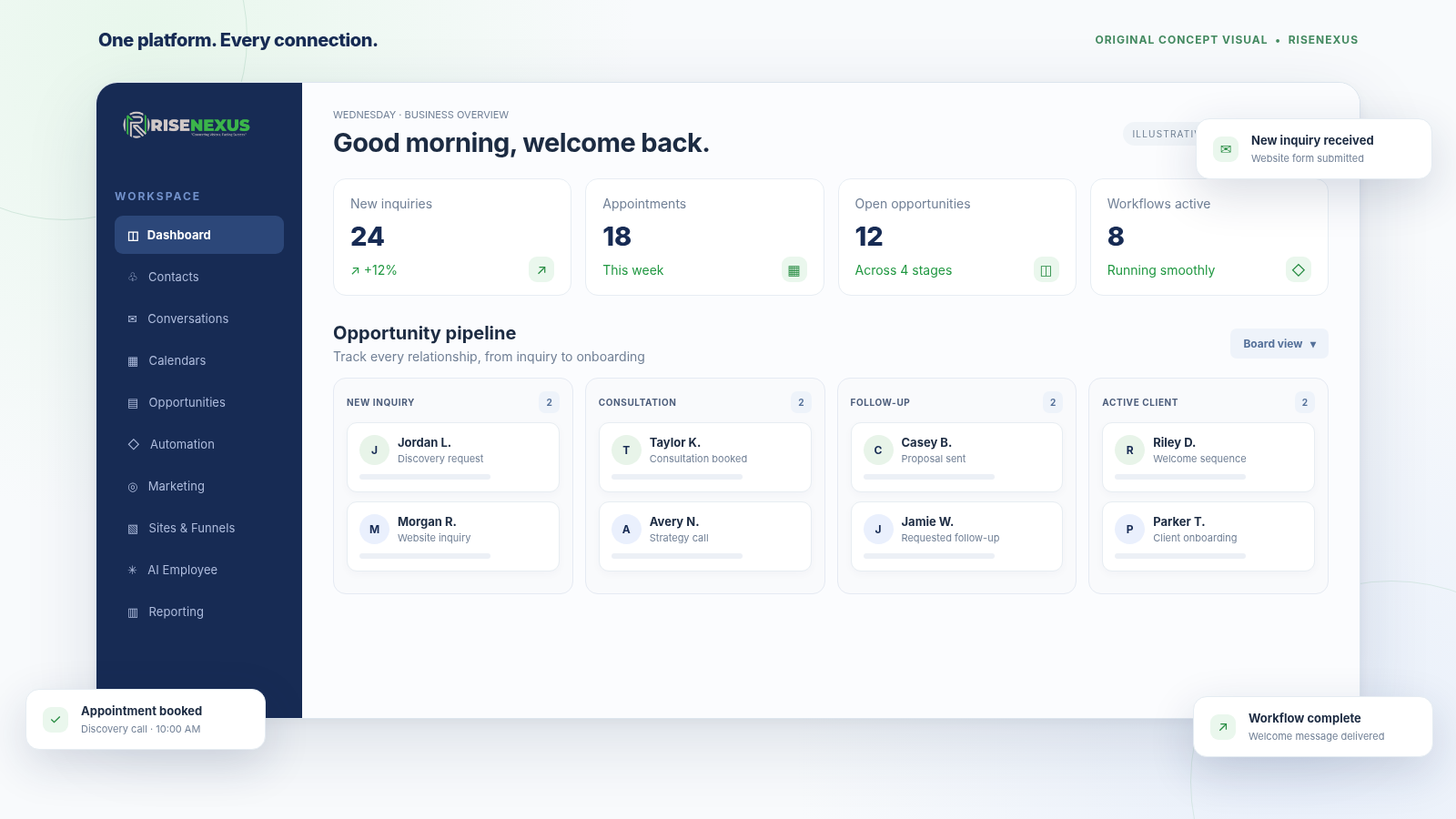Click the Reporting sidebar icon
Screen dimensions: 1456x819
133,612
